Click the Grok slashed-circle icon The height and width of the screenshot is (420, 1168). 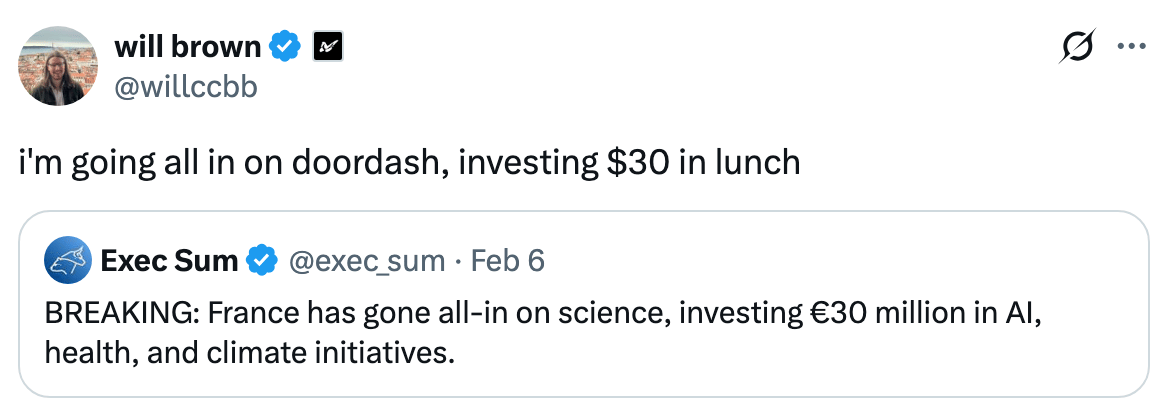(1079, 47)
